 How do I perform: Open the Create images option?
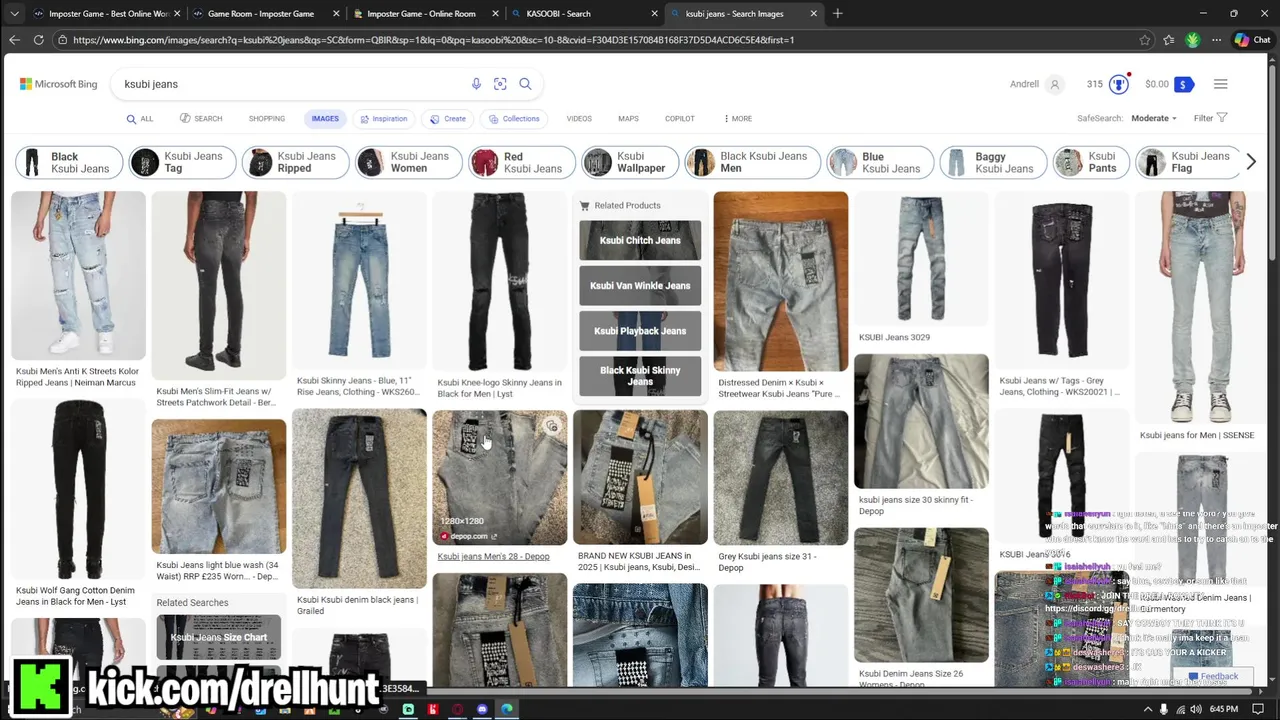pos(447,118)
